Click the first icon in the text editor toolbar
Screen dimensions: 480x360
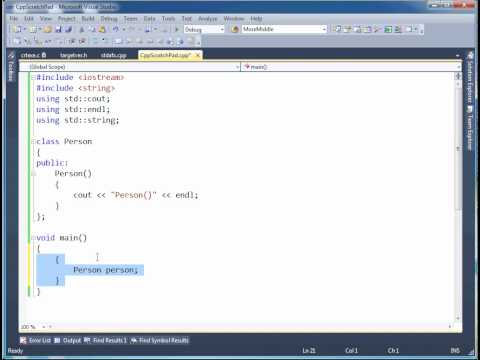click(17, 41)
